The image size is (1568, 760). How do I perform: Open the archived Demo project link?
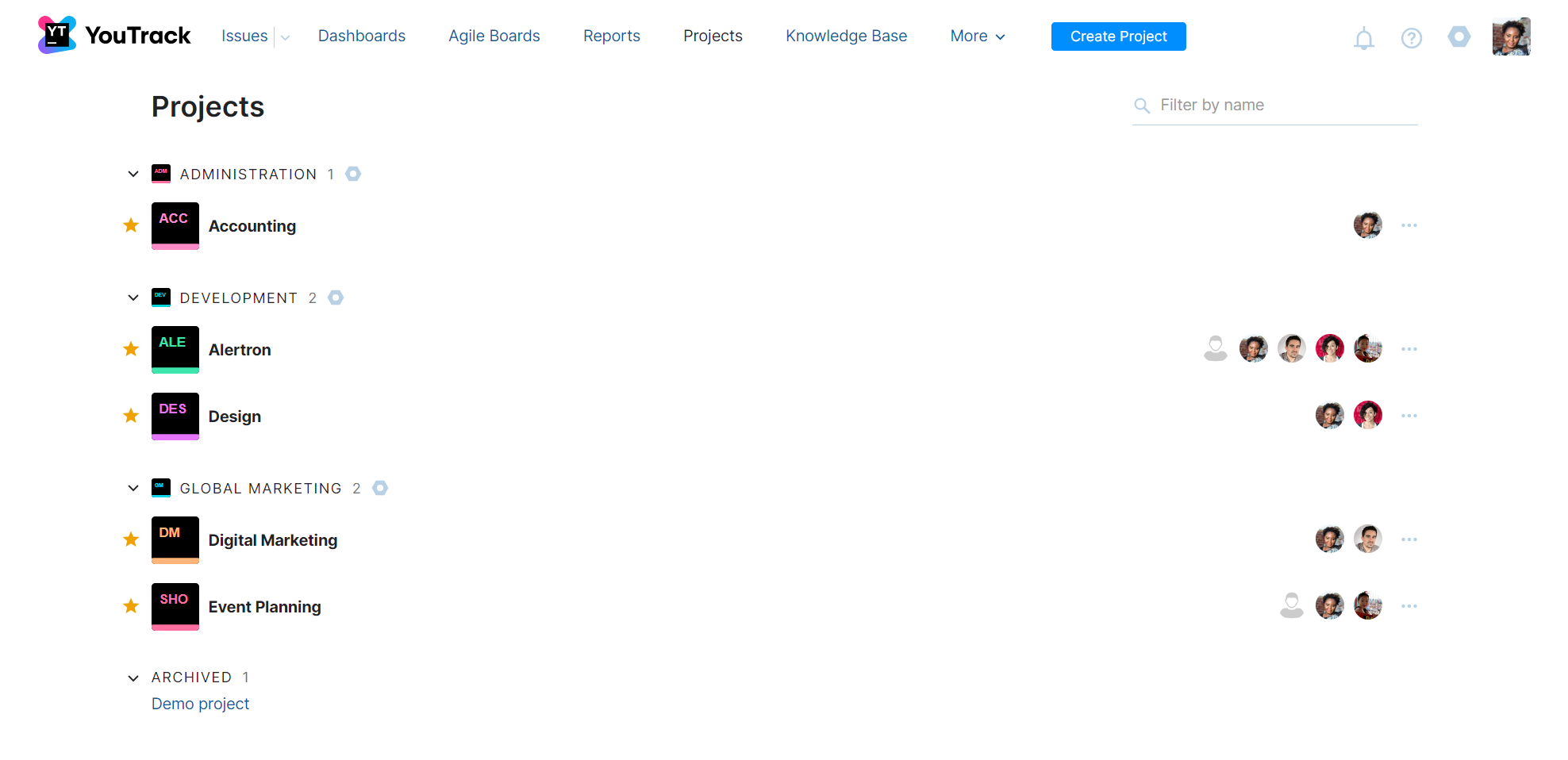pyautogui.click(x=200, y=704)
